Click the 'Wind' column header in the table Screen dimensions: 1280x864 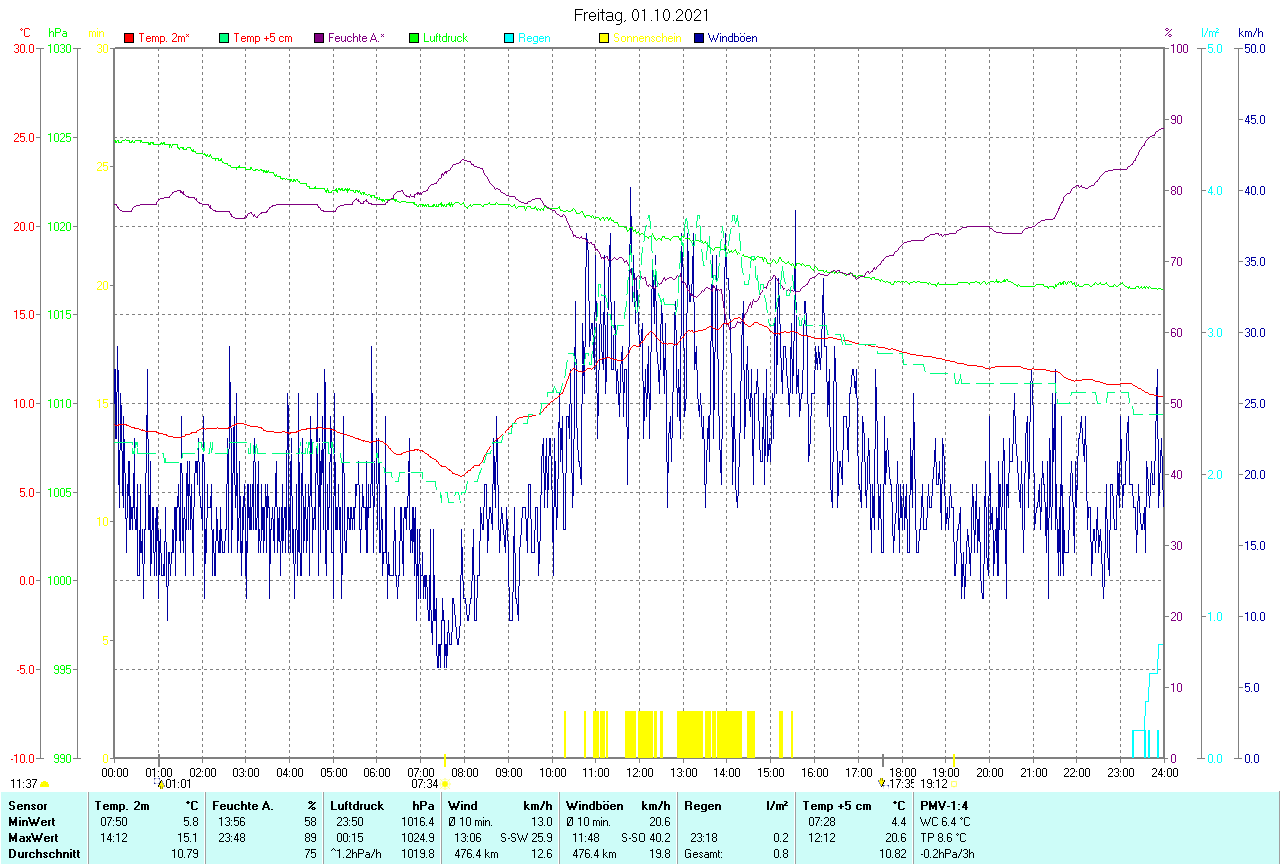(x=463, y=806)
